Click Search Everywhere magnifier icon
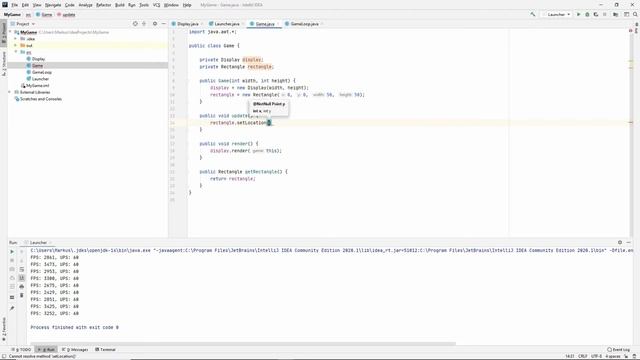Screen dimensions: 640x360 (x=635, y=14)
